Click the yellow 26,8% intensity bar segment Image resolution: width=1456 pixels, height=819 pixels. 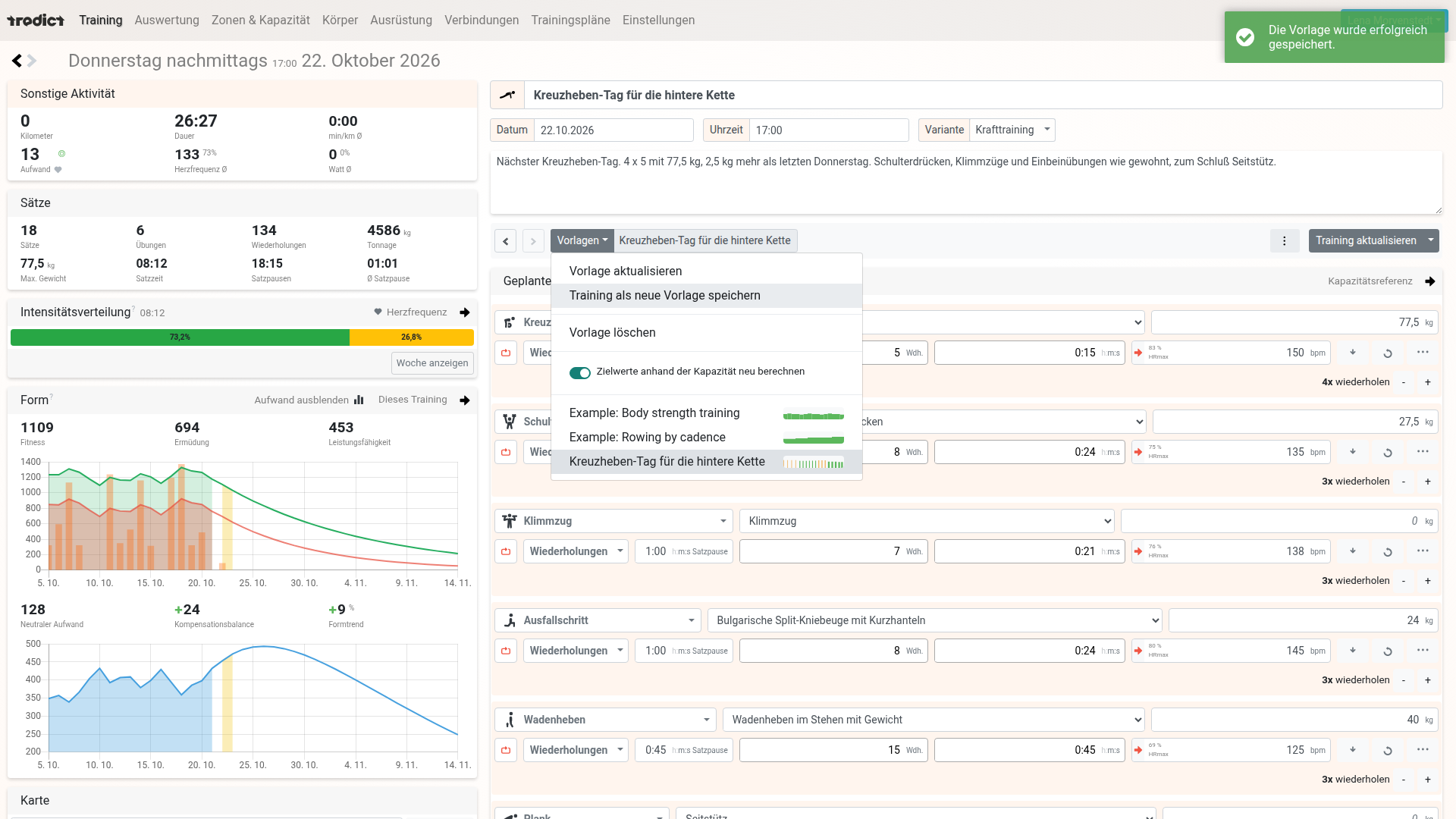[412, 337]
